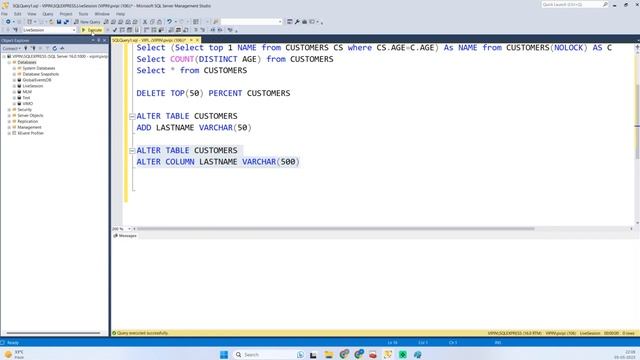Screen dimensions: 640x360
Task: Expand the Server Objects folder
Action: [x=9, y=116]
